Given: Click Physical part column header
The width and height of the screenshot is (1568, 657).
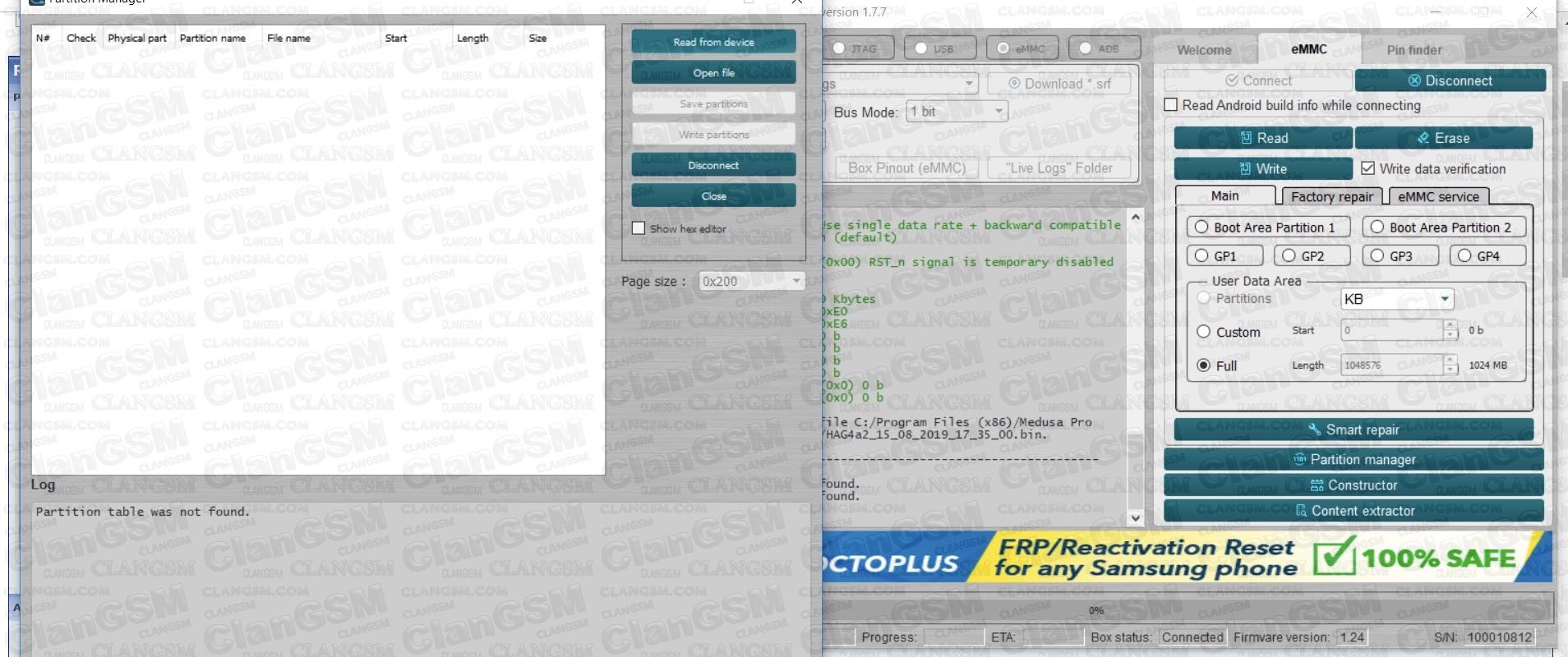Looking at the screenshot, I should point(136,38).
